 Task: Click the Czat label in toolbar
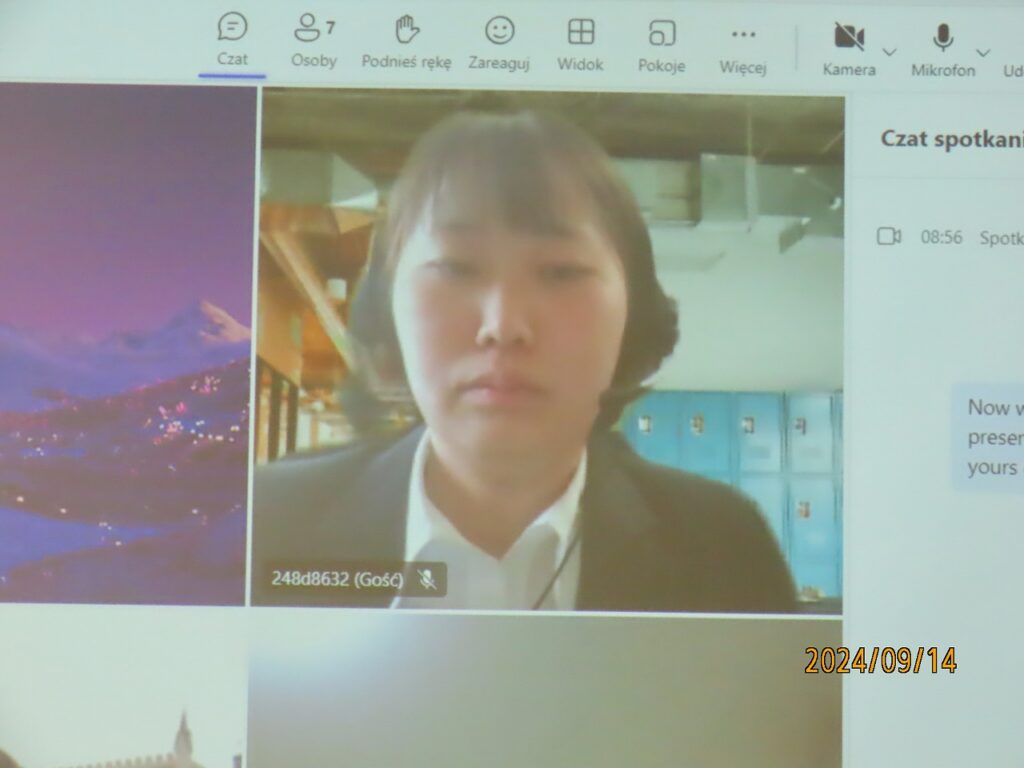coord(232,60)
